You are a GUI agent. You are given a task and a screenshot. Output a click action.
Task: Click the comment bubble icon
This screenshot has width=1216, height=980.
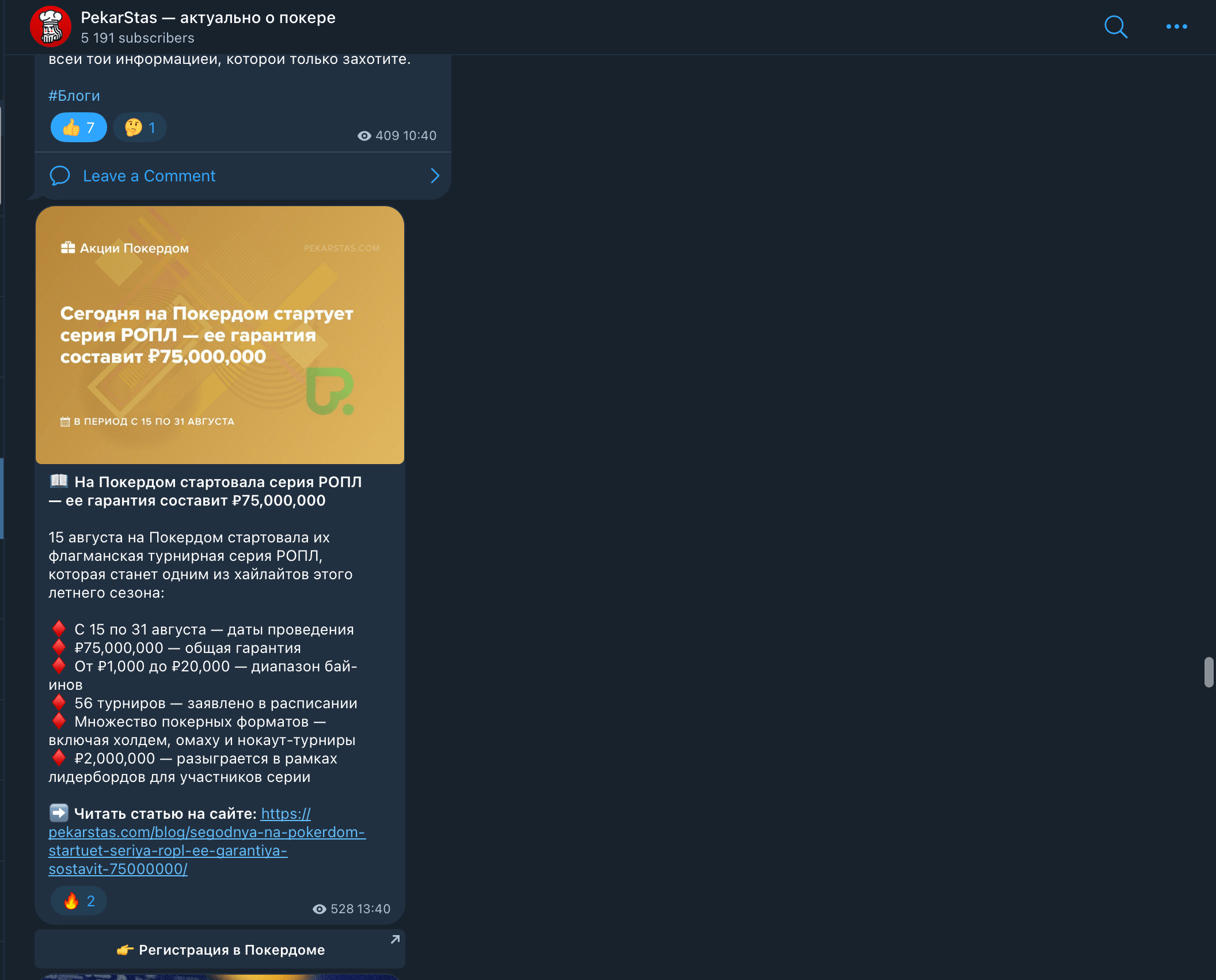pyautogui.click(x=60, y=176)
